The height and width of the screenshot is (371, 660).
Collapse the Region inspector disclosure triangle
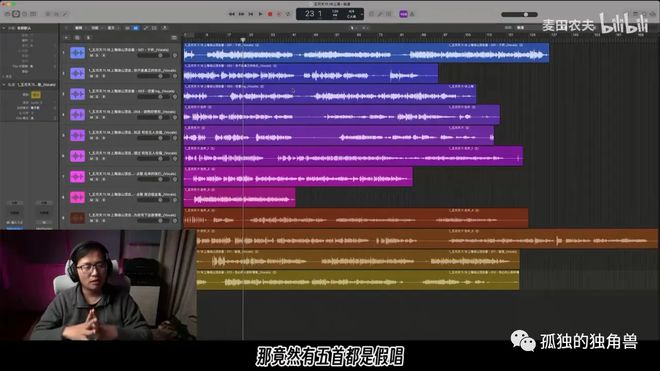point(4,28)
